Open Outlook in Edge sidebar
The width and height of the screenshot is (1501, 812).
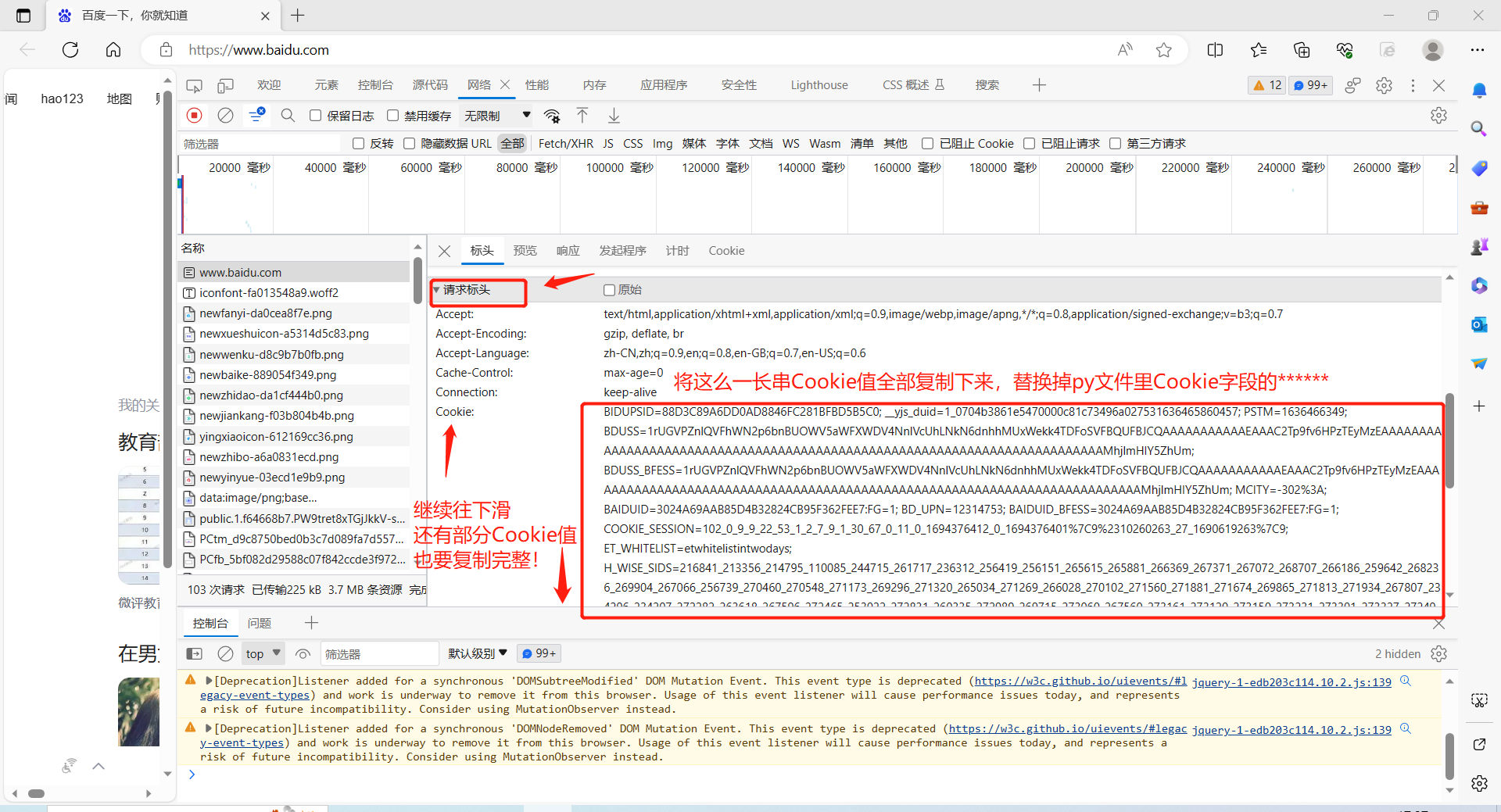tap(1479, 324)
